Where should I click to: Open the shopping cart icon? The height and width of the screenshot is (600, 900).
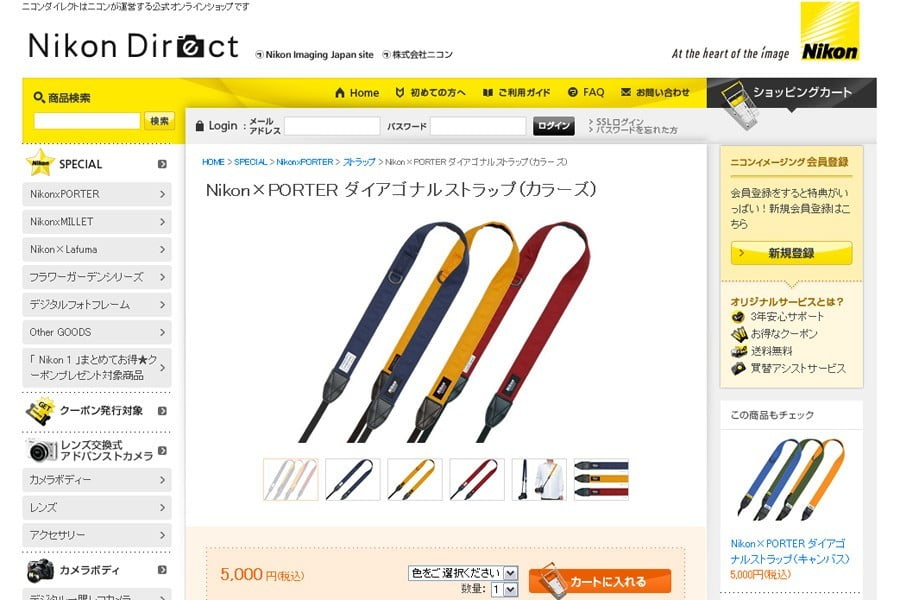tap(740, 104)
